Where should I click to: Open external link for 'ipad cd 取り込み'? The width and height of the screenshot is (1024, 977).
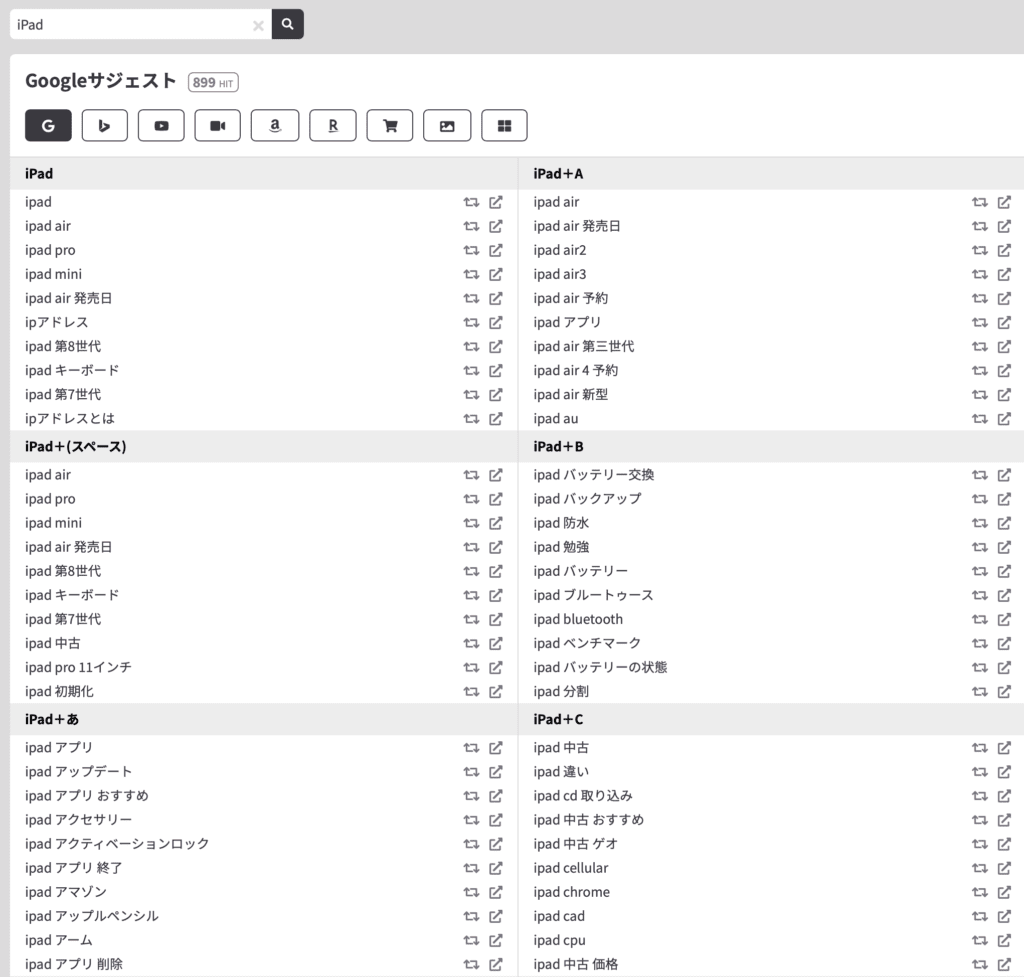1004,795
